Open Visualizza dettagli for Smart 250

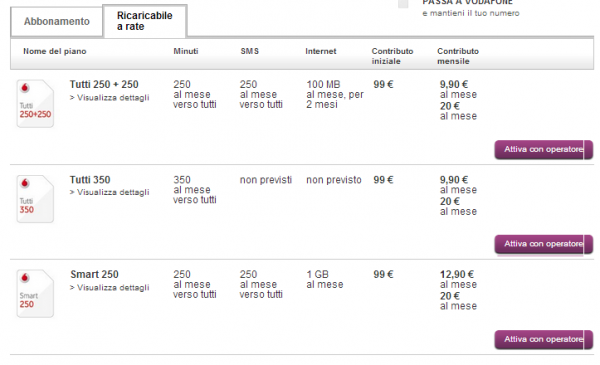click(x=109, y=288)
